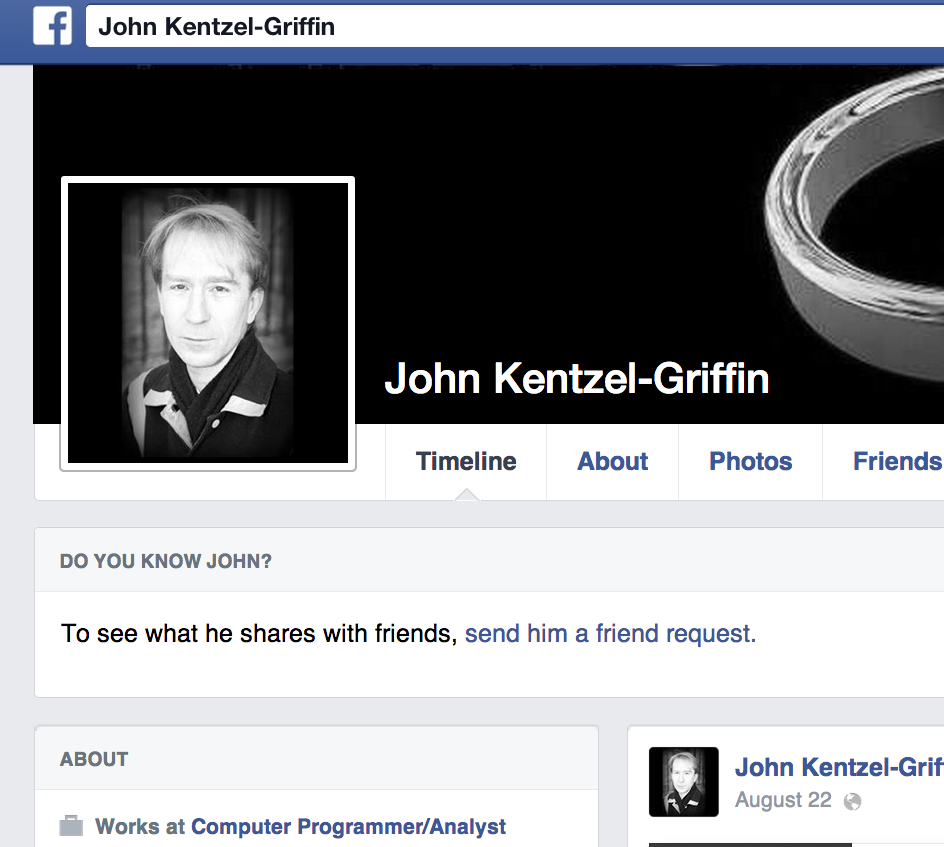Open the small post author avatar
Screen dimensions: 944x847
pos(683,781)
